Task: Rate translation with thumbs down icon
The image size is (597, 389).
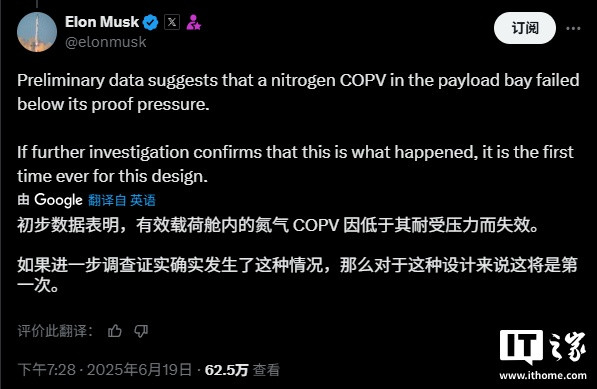Action: pyautogui.click(x=141, y=331)
